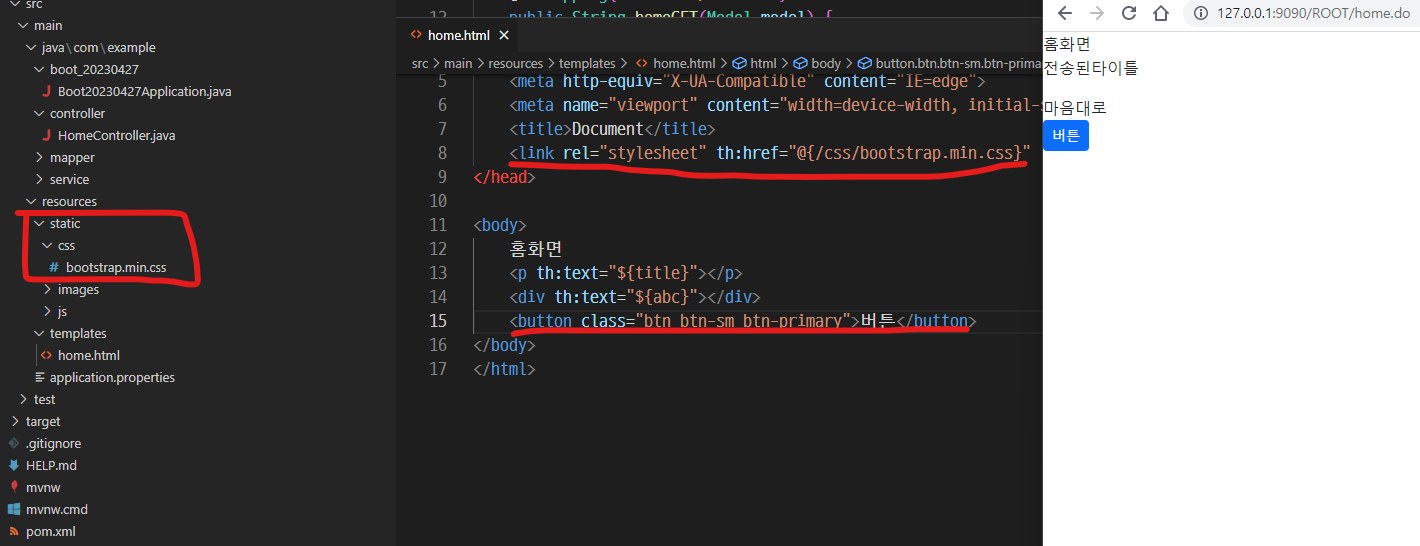The width and height of the screenshot is (1420, 546).
Task: Click the pom.xml file icon
Action: (x=14, y=531)
